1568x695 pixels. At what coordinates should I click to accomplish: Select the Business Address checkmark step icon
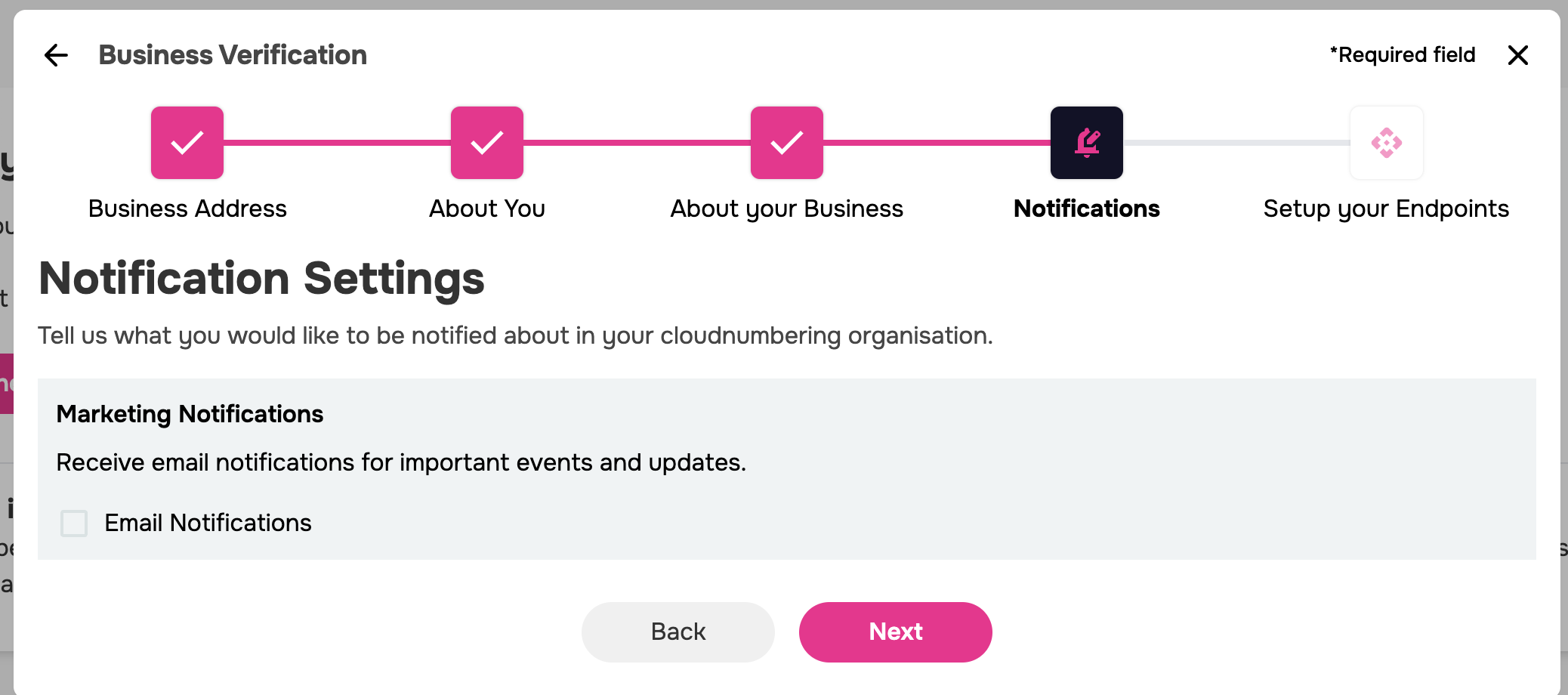tap(187, 143)
